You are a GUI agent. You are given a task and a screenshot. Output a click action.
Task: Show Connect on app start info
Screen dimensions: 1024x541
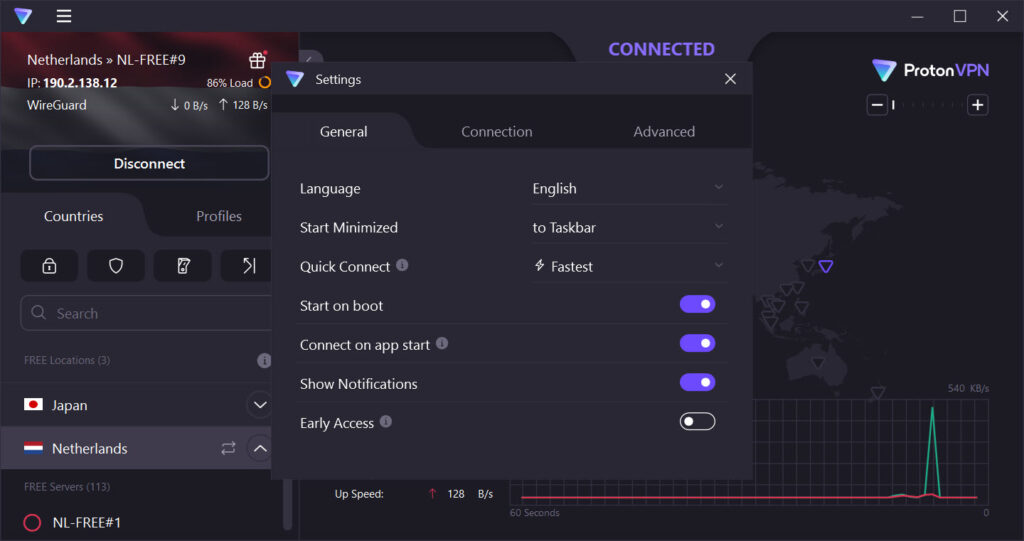442,343
